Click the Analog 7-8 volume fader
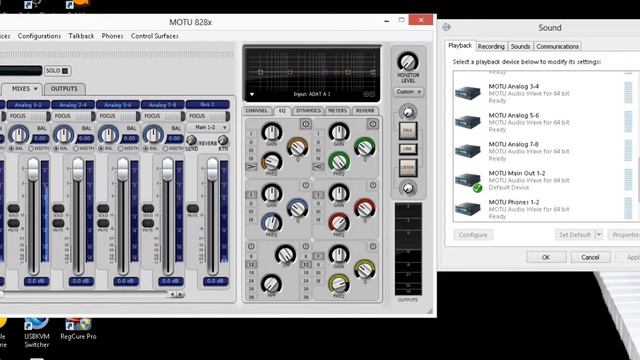This screenshot has height=360, width=640. (x=168, y=169)
